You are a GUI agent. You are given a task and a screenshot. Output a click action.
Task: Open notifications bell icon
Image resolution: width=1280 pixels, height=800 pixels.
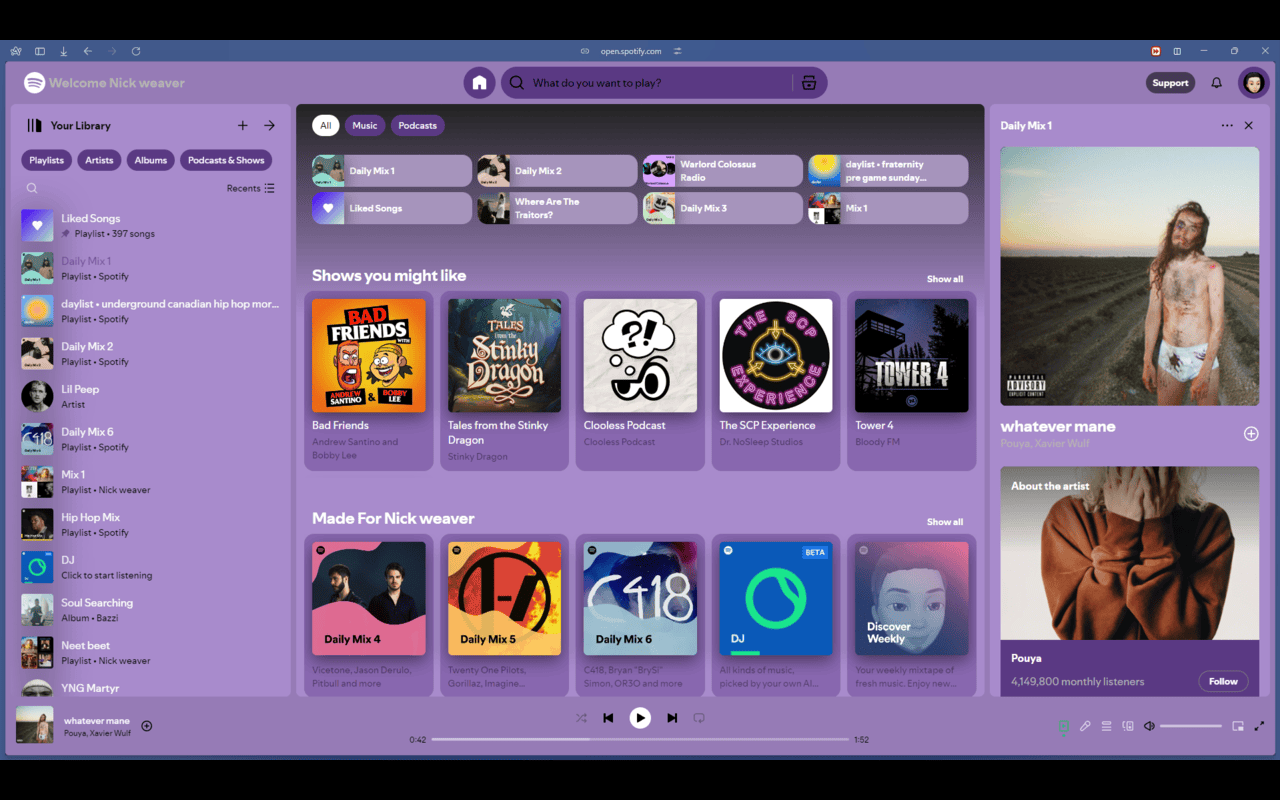coord(1216,83)
